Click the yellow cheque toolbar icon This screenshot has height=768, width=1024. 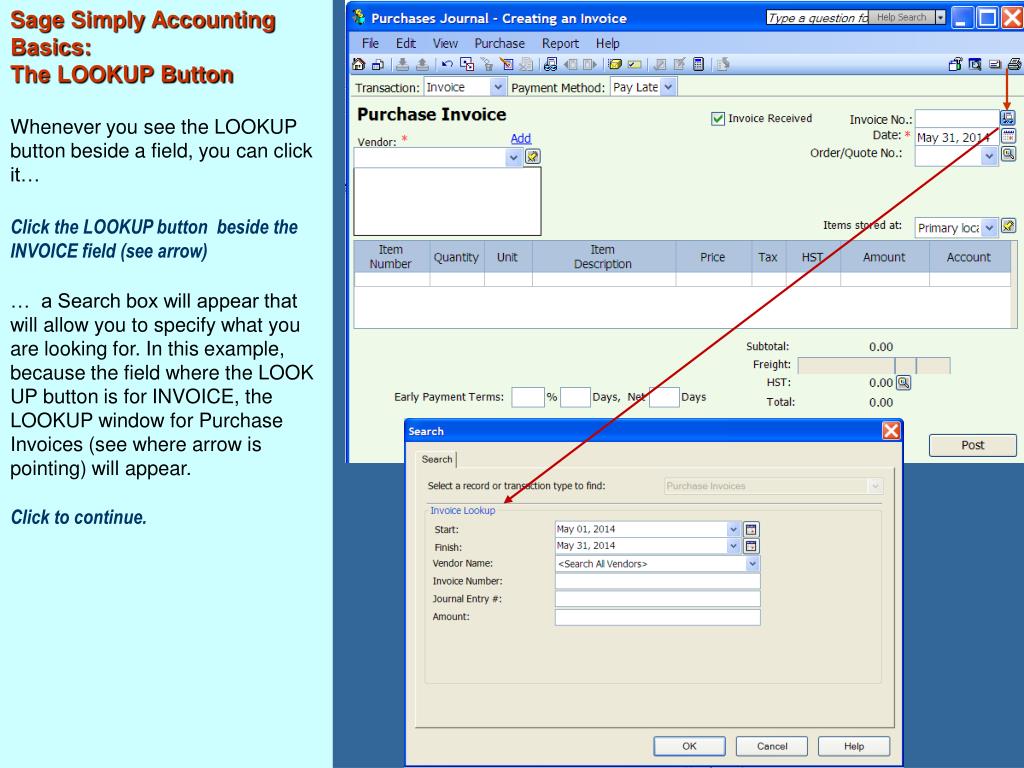coord(634,64)
